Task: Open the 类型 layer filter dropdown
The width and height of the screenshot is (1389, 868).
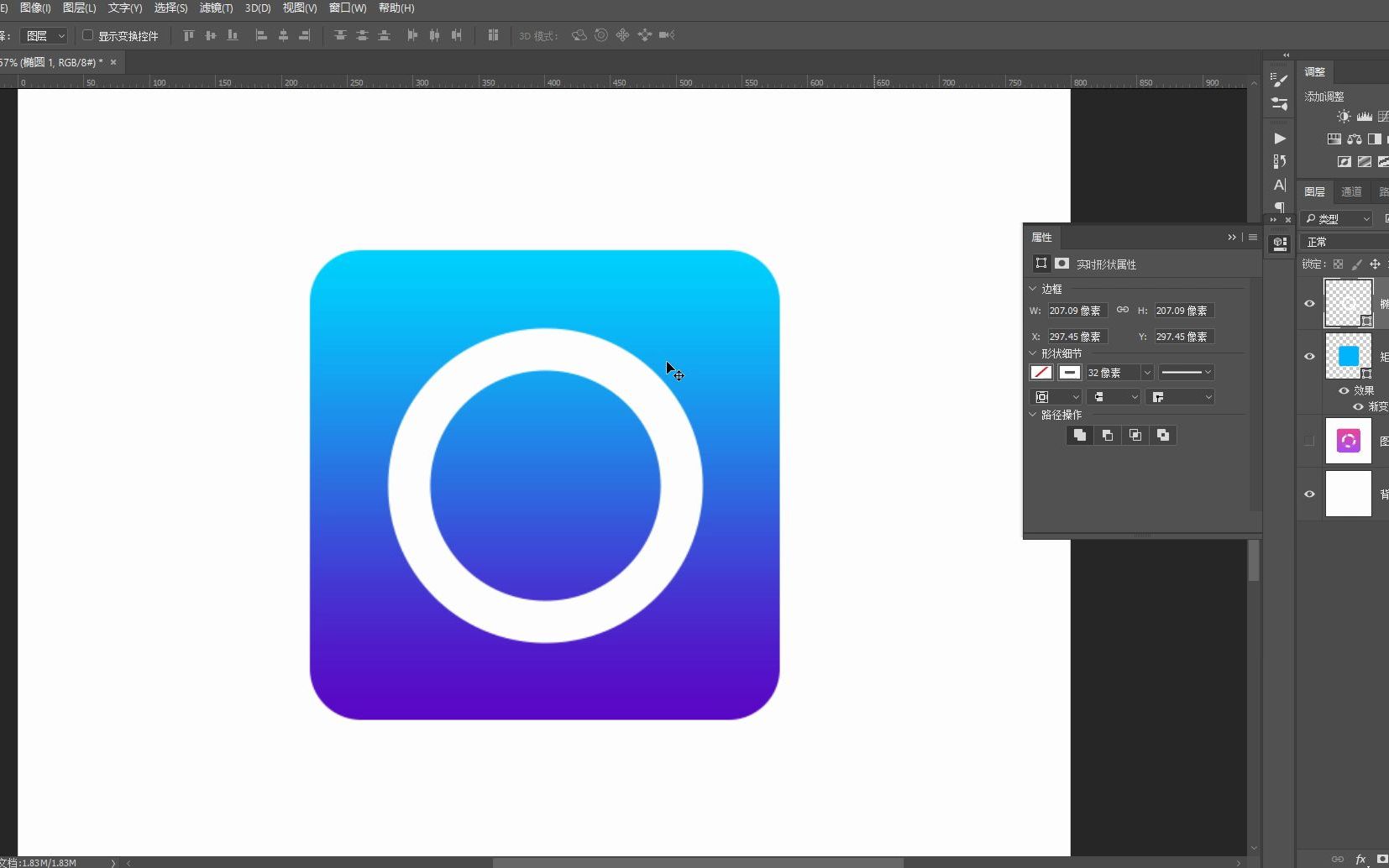Action: (1337, 219)
